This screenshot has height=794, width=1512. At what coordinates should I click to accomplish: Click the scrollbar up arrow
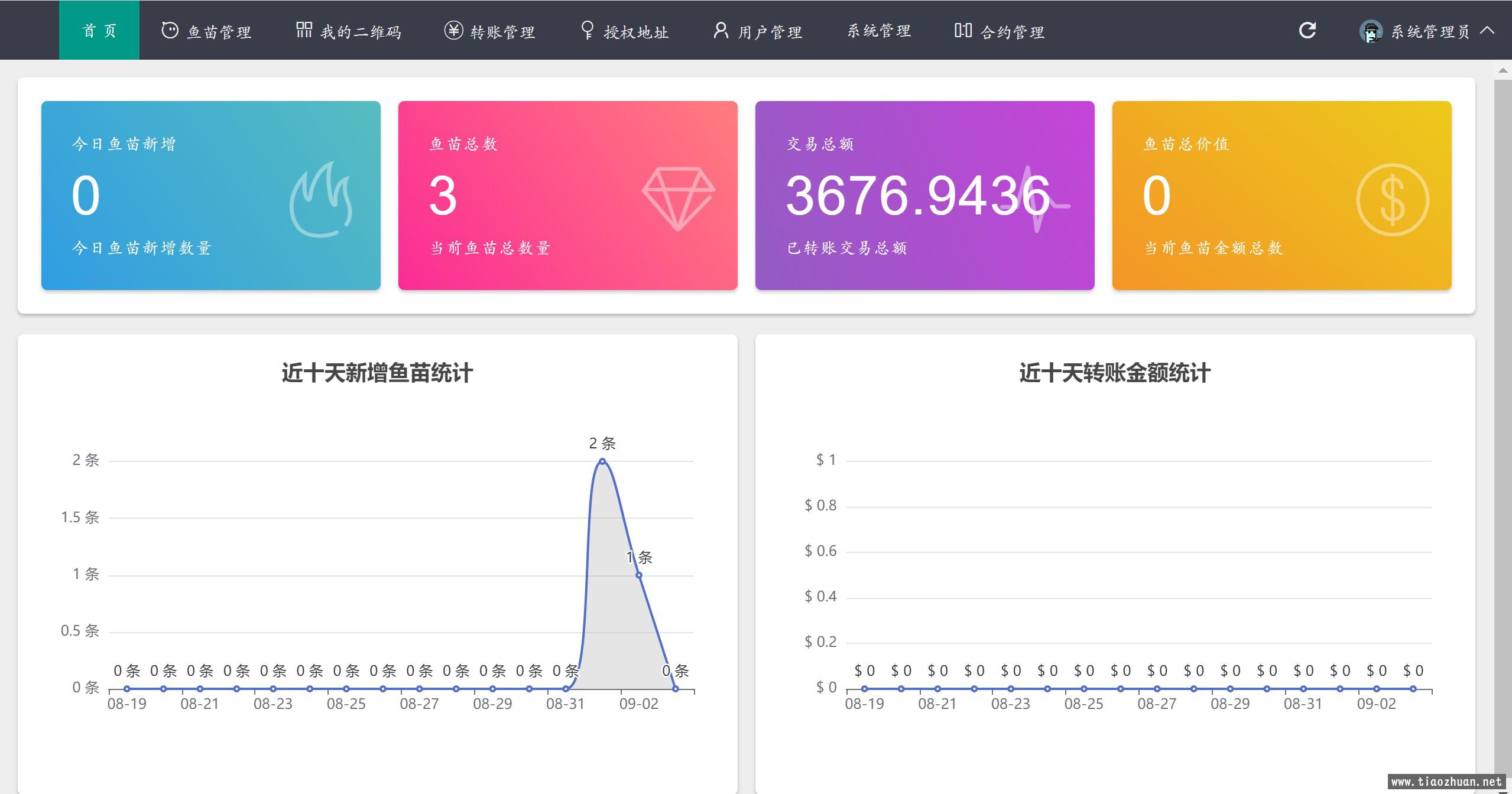(1503, 70)
